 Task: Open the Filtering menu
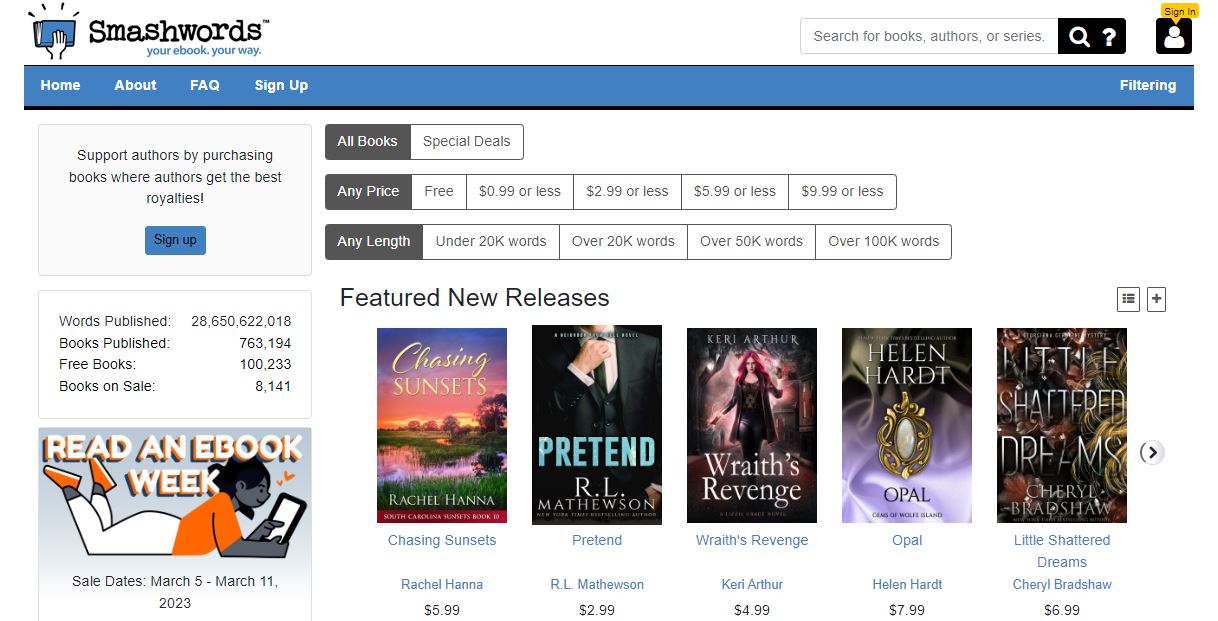coord(1148,85)
